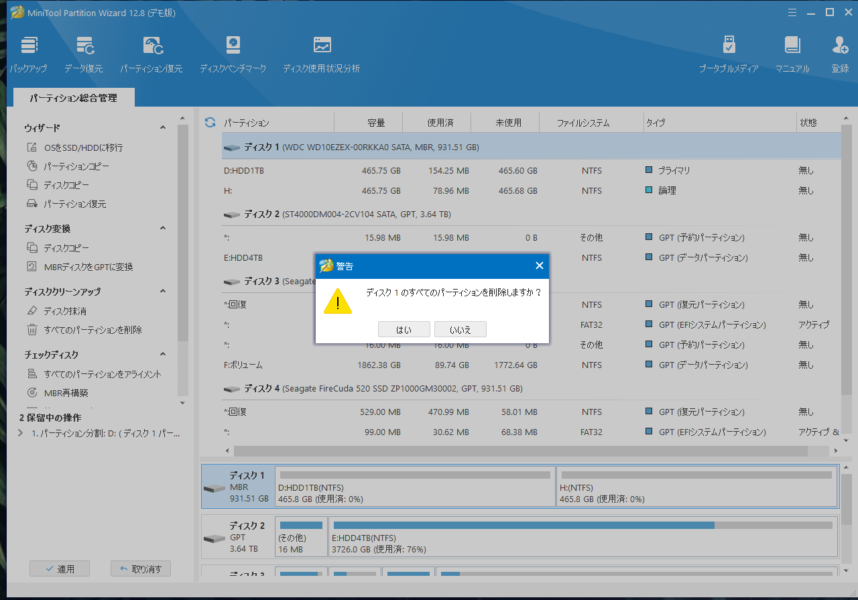Click the partition list vertical scrollbar

click(x=846, y=259)
